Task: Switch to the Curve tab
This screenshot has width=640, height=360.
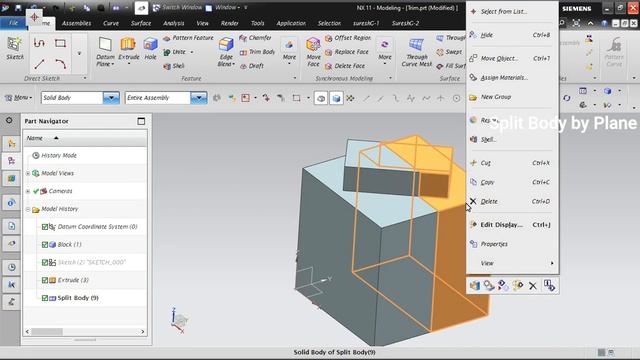Action: click(111, 23)
